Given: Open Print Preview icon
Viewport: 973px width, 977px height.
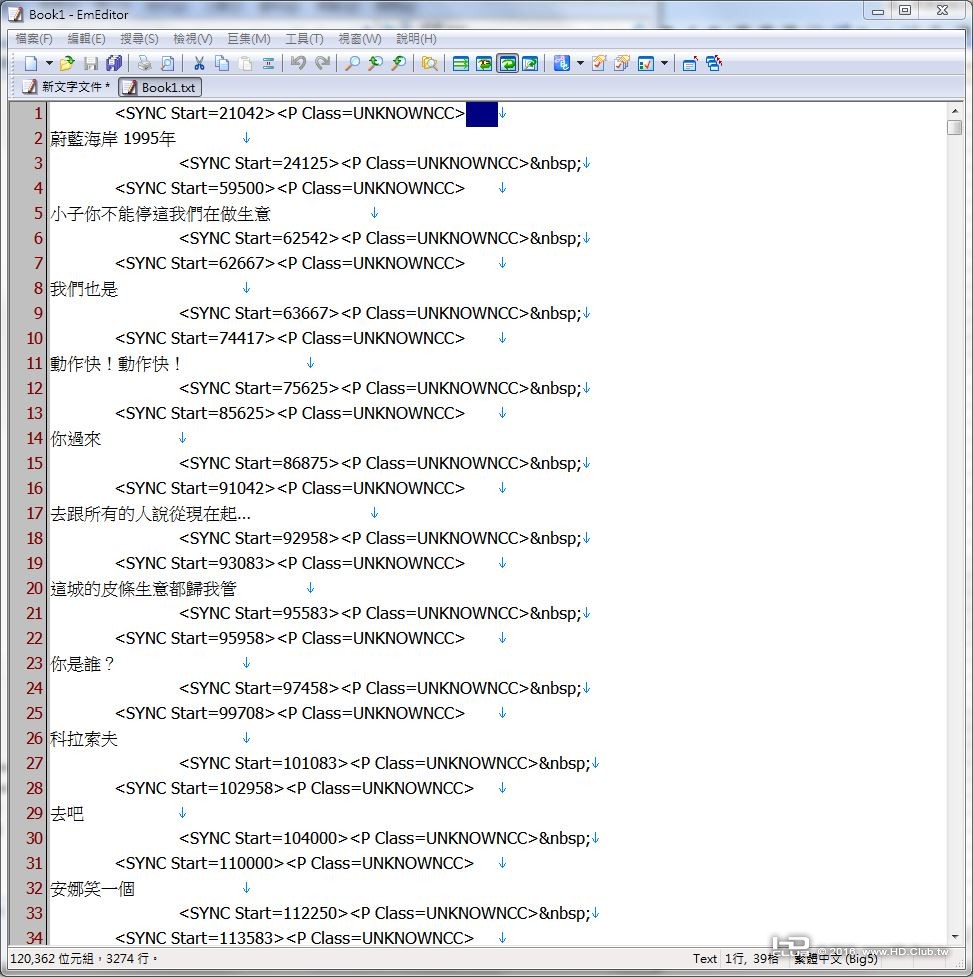Looking at the screenshot, I should 168,63.
